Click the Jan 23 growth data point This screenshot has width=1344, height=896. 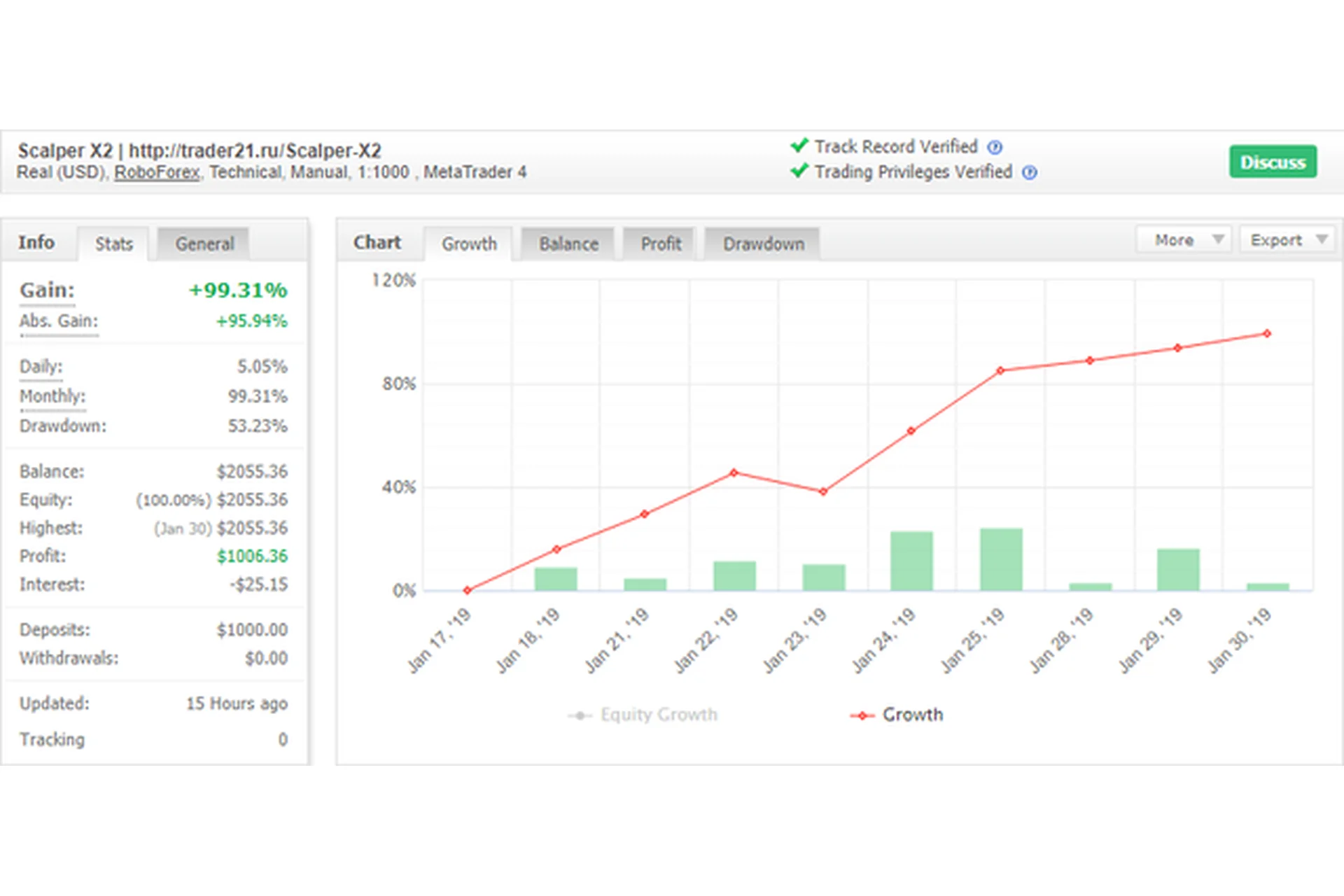point(823,491)
